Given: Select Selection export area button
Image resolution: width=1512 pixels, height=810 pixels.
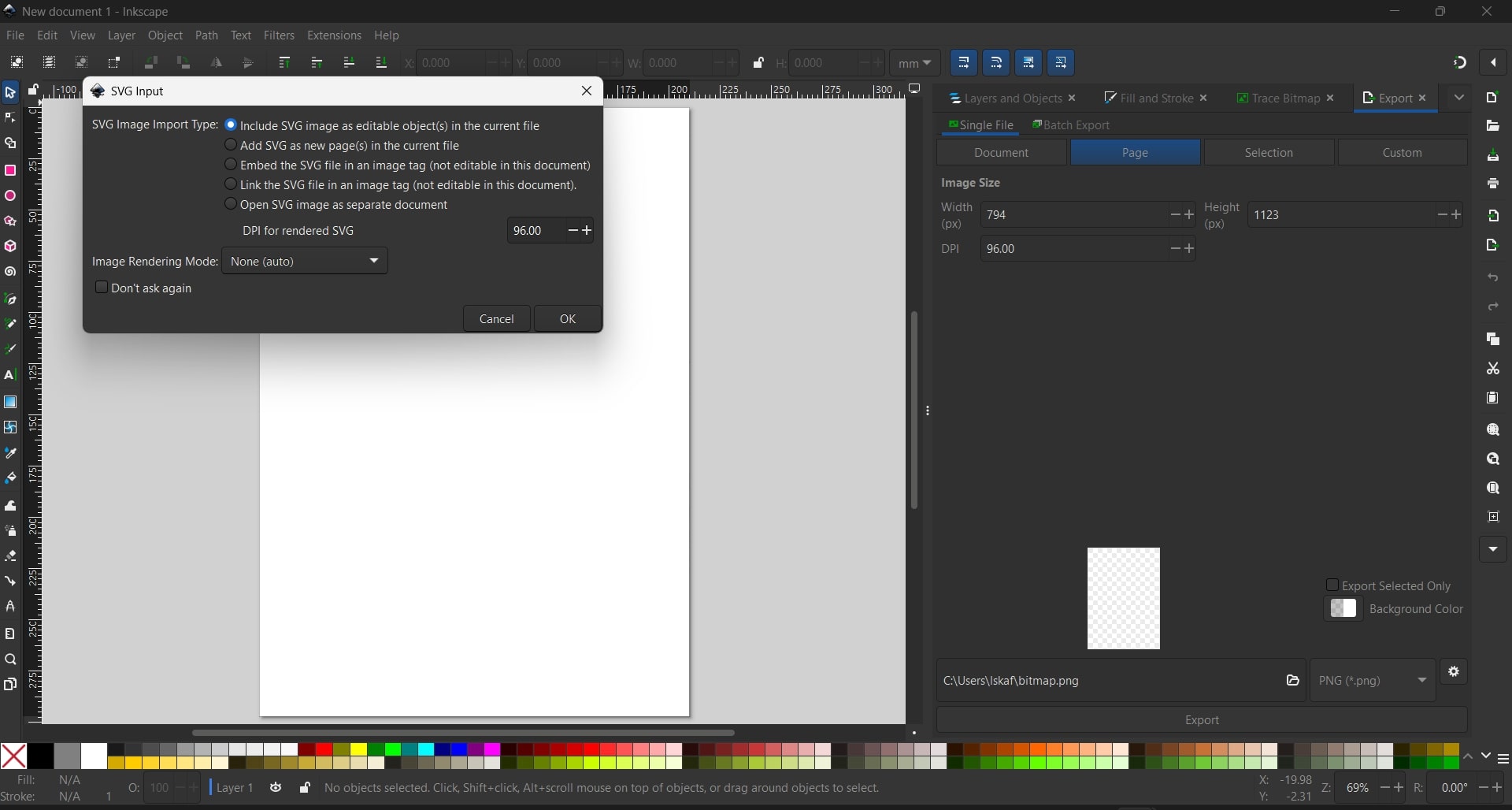Looking at the screenshot, I should [1269, 153].
